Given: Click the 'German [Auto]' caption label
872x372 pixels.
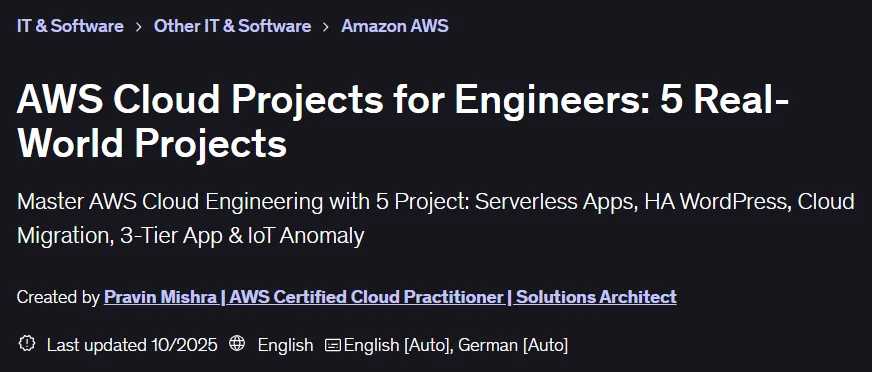Looking at the screenshot, I should [x=513, y=345].
